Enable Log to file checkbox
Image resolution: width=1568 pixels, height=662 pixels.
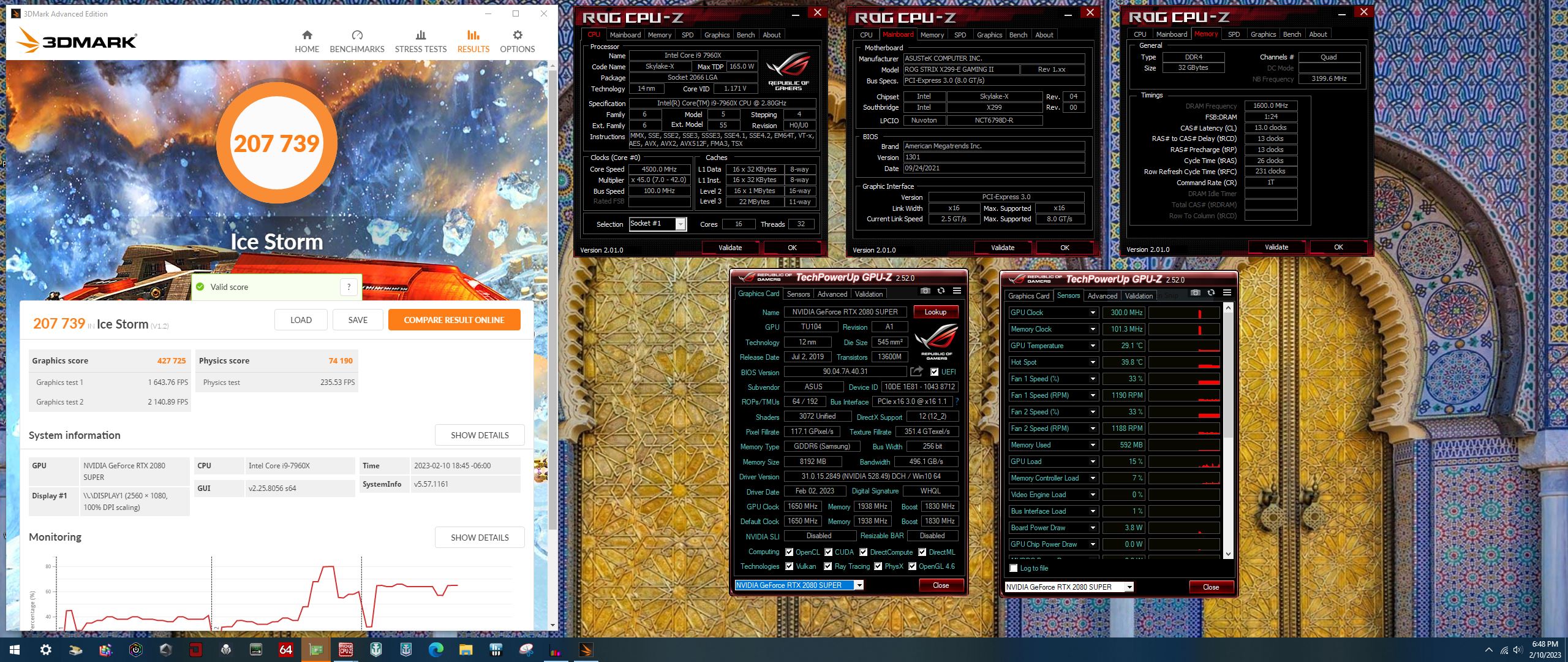[x=1014, y=568]
